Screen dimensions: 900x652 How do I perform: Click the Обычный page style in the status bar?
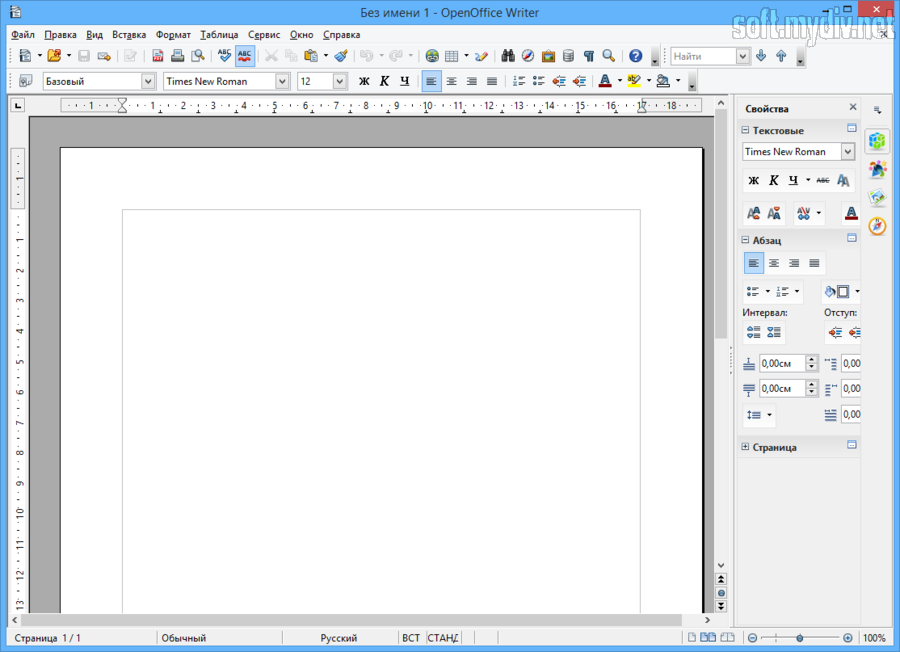184,638
